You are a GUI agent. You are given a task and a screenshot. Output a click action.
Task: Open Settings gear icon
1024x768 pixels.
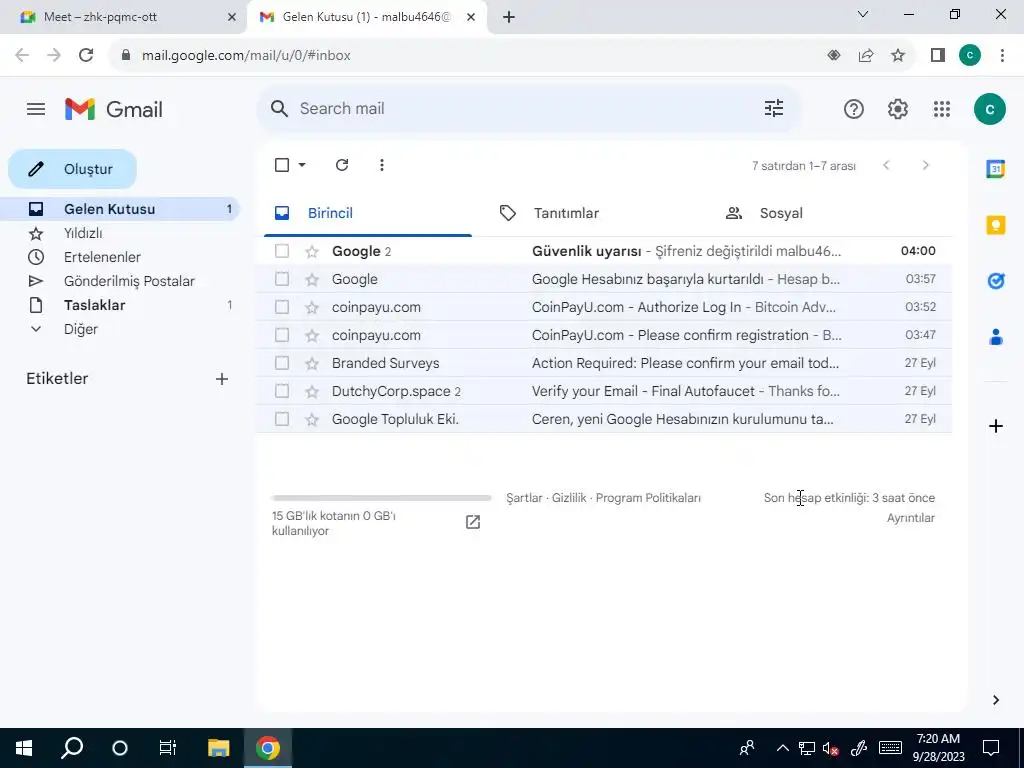(898, 109)
